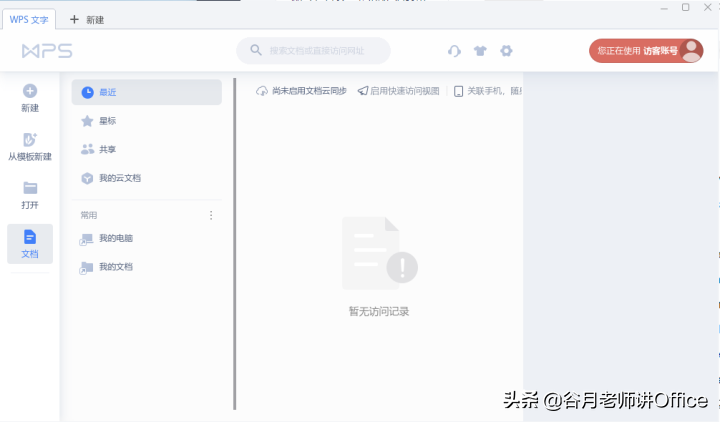Choose 从模板新建 in the sidebar
Screen dimensions: 720x422
tap(30, 147)
